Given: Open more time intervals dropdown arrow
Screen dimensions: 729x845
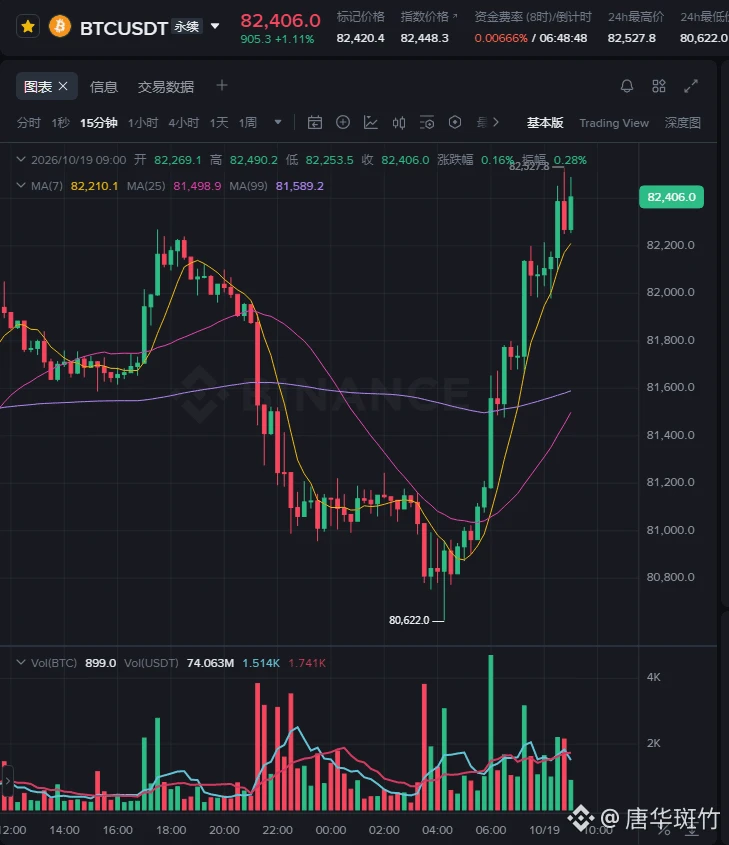Looking at the screenshot, I should coord(278,122).
